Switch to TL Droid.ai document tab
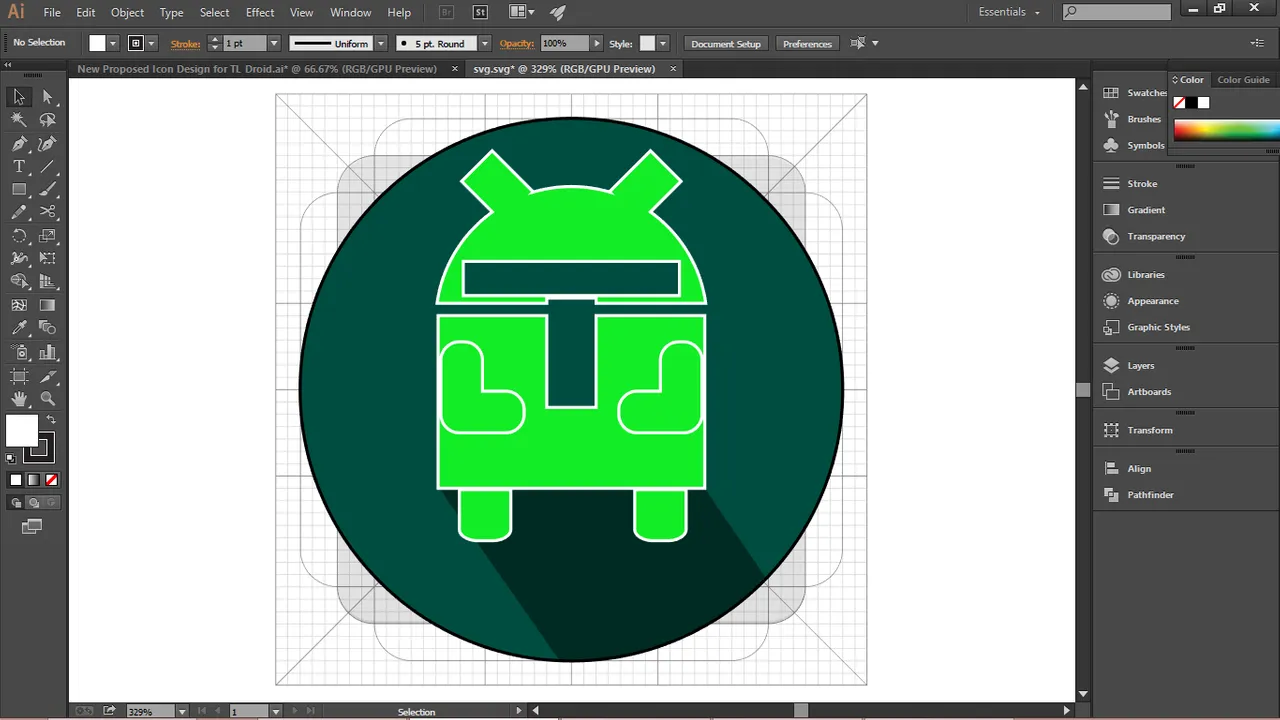This screenshot has width=1280, height=720. point(257,69)
